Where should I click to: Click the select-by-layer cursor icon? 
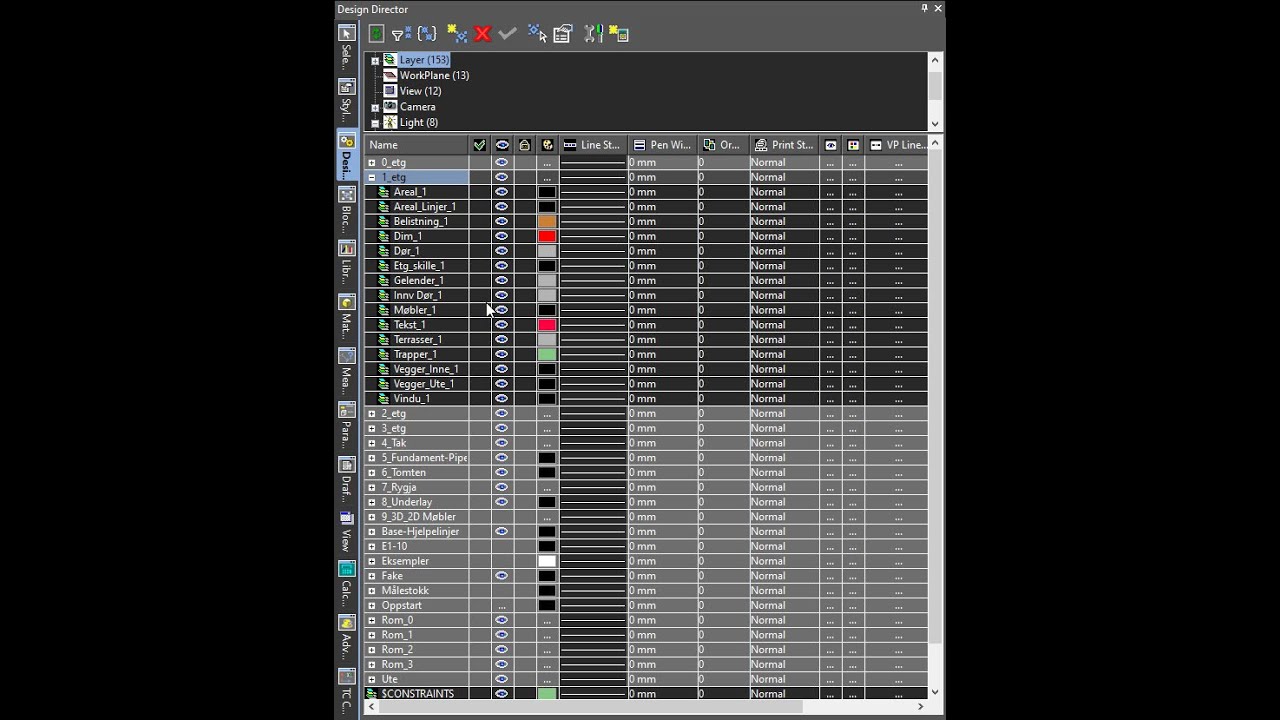(537, 34)
